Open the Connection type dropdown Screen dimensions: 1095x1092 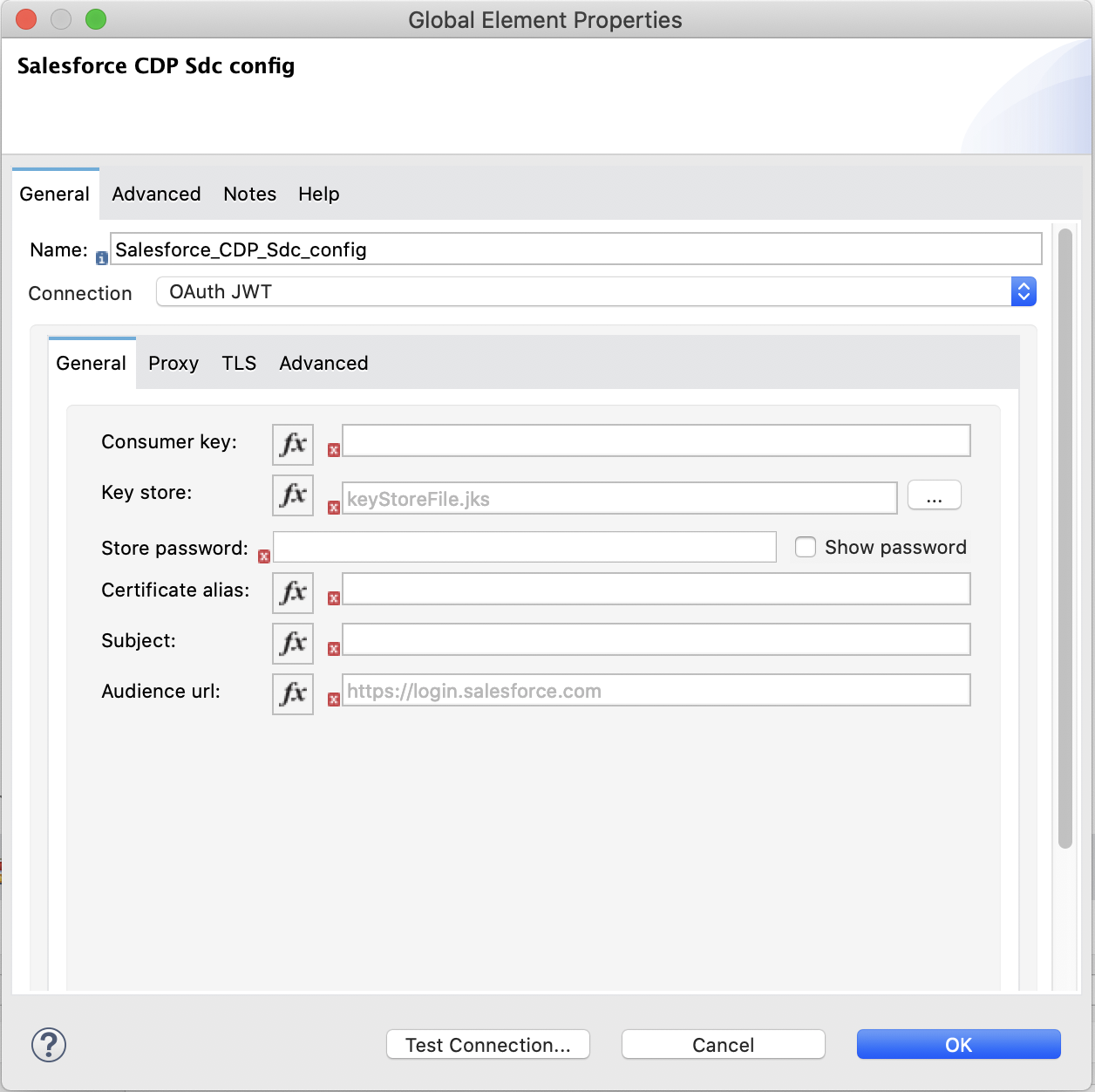(x=596, y=291)
